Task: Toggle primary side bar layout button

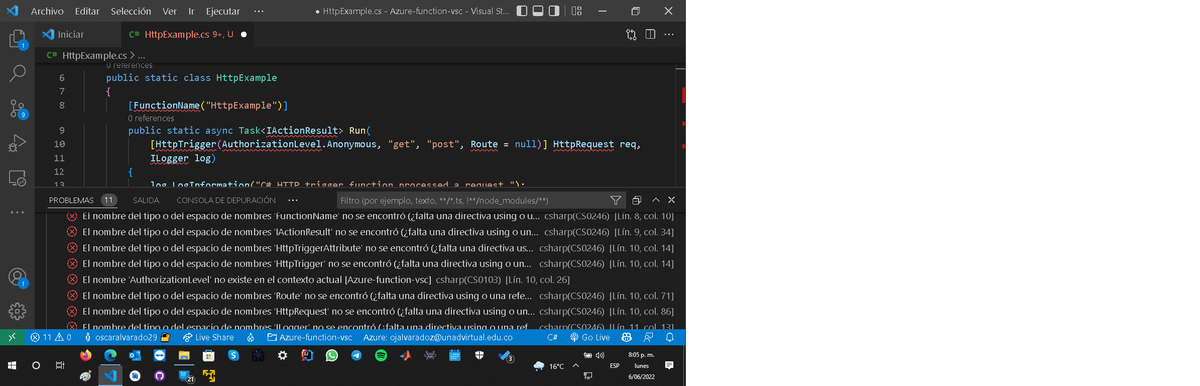Action: click(x=522, y=11)
